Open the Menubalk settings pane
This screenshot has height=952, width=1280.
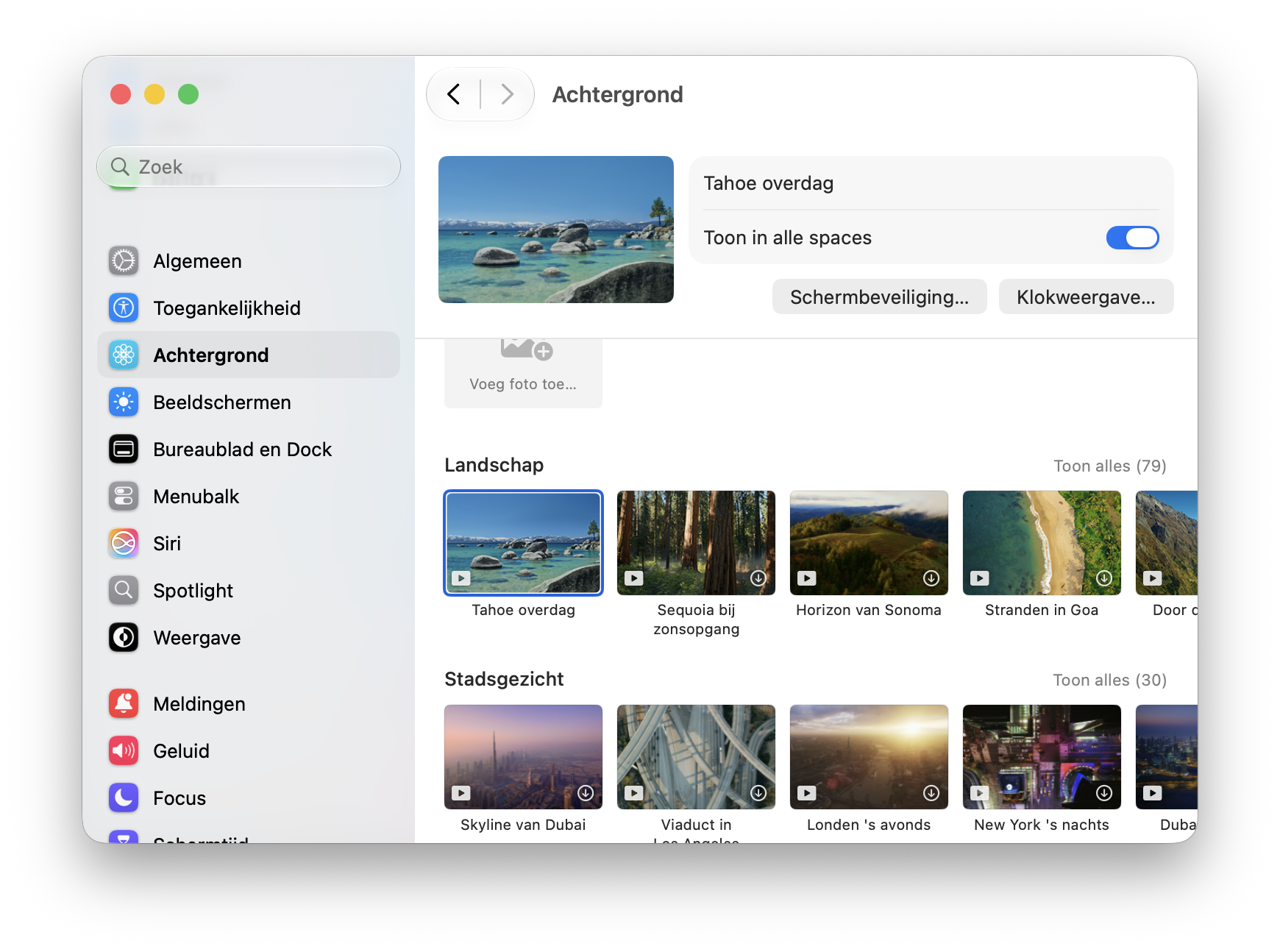tap(249, 497)
